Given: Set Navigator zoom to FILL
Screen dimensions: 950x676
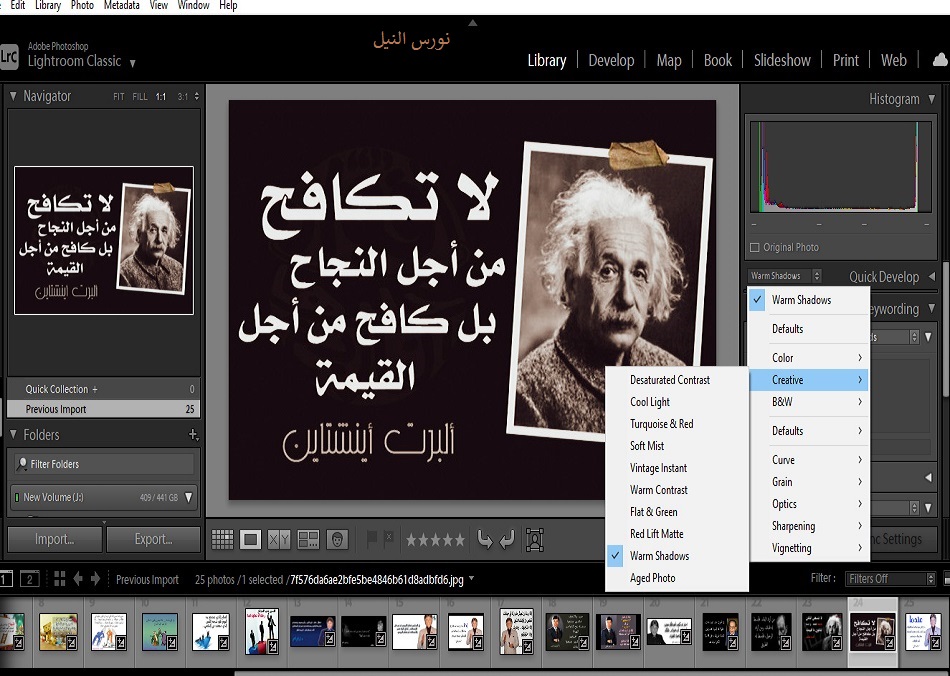Looking at the screenshot, I should click(x=140, y=96).
